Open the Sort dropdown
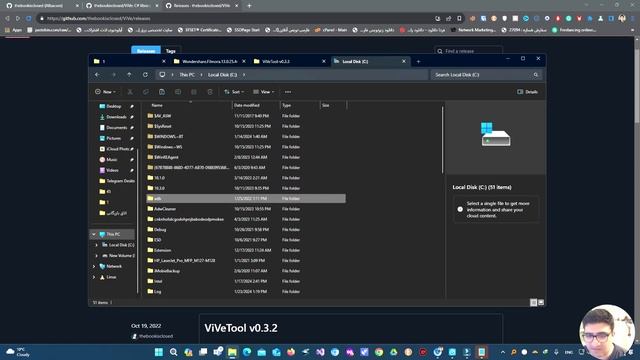 click(x=234, y=92)
